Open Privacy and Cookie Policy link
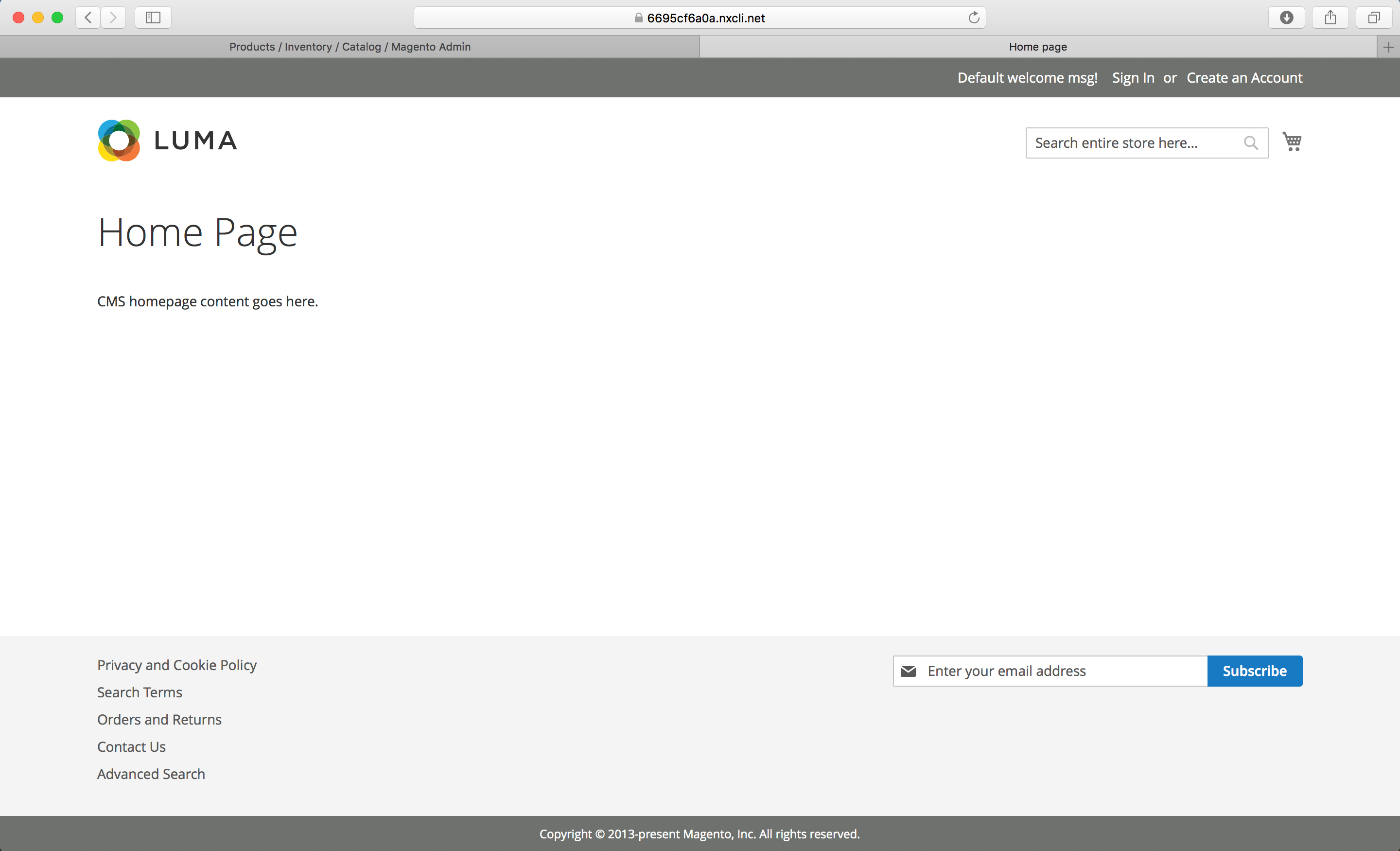Screen dimensions: 1400x851 [x=177, y=665]
